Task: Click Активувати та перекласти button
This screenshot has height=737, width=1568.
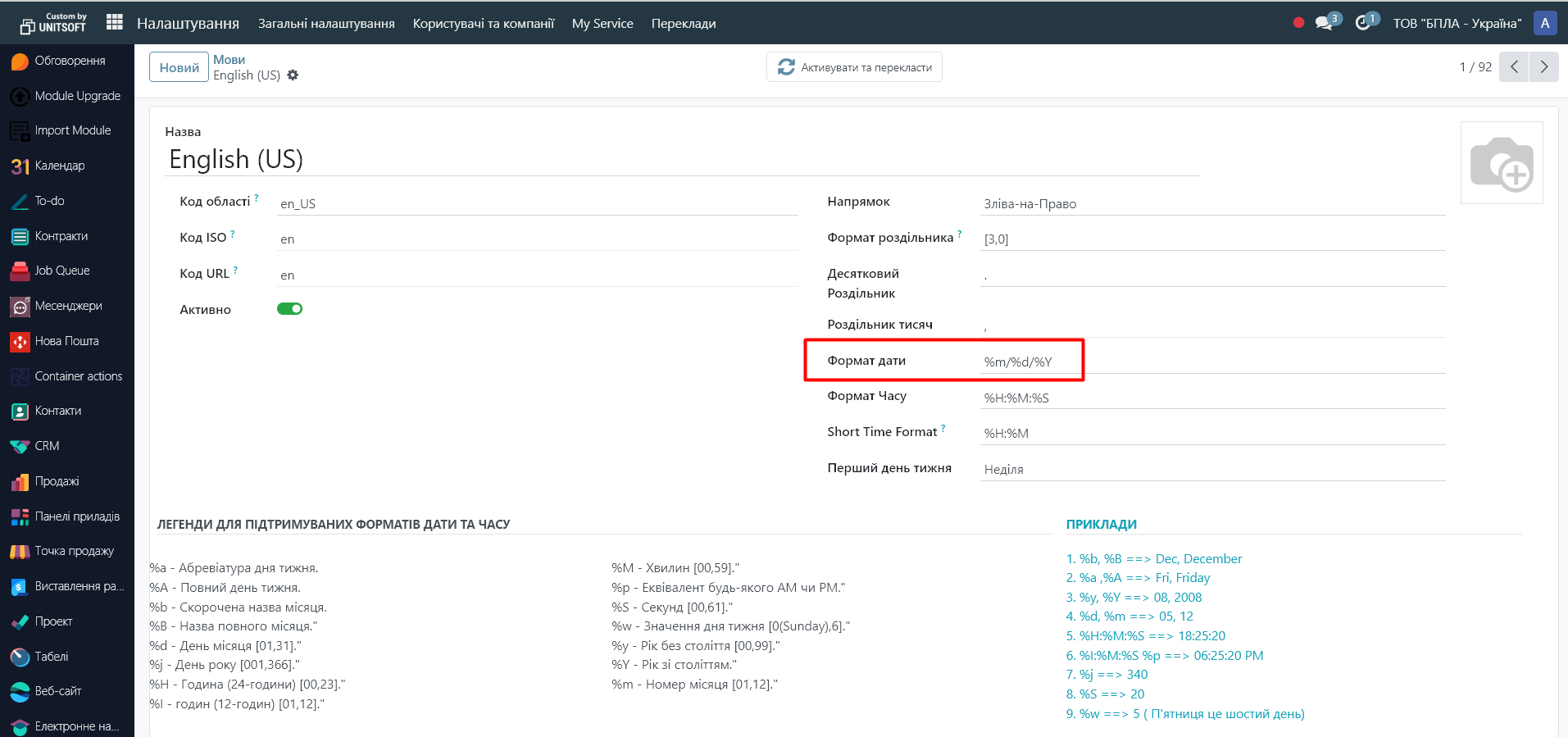Action: pos(854,67)
